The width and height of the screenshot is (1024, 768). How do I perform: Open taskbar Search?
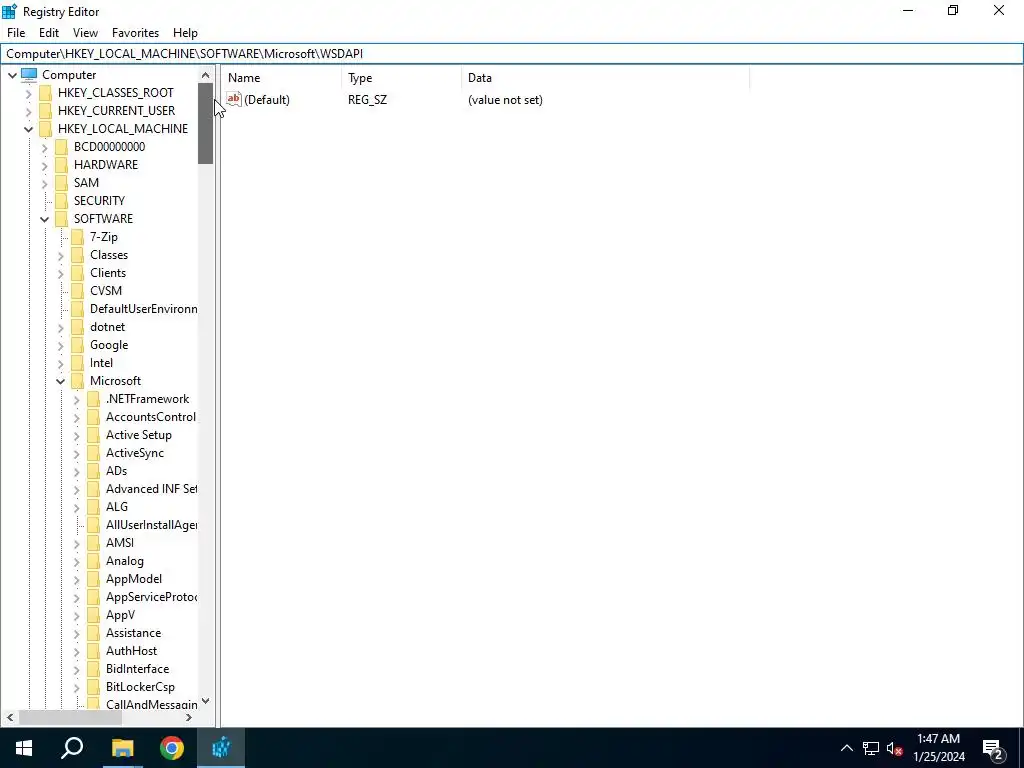point(72,748)
